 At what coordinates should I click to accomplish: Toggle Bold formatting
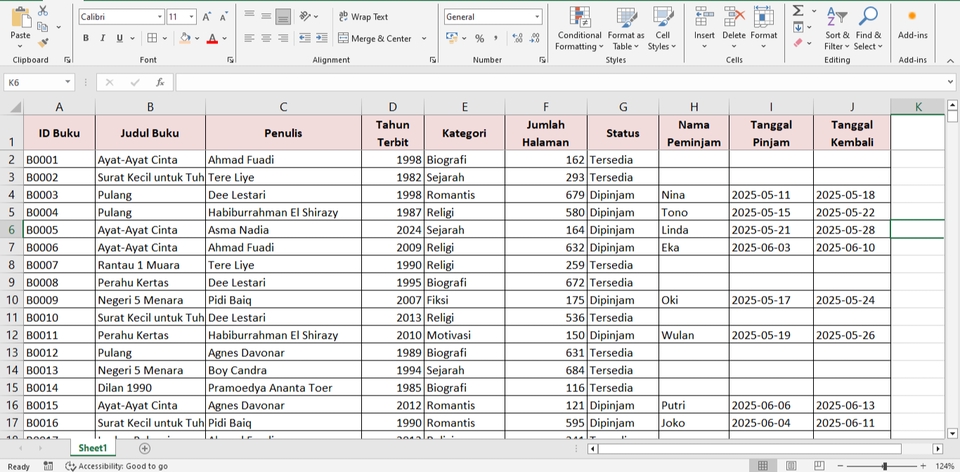[86, 38]
